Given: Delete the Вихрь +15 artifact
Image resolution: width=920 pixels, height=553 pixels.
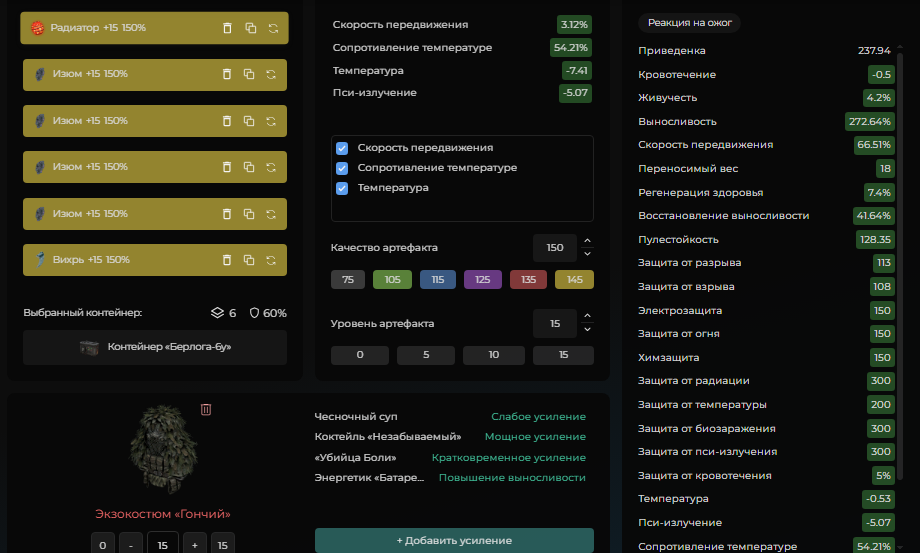Looking at the screenshot, I should pos(227,260).
